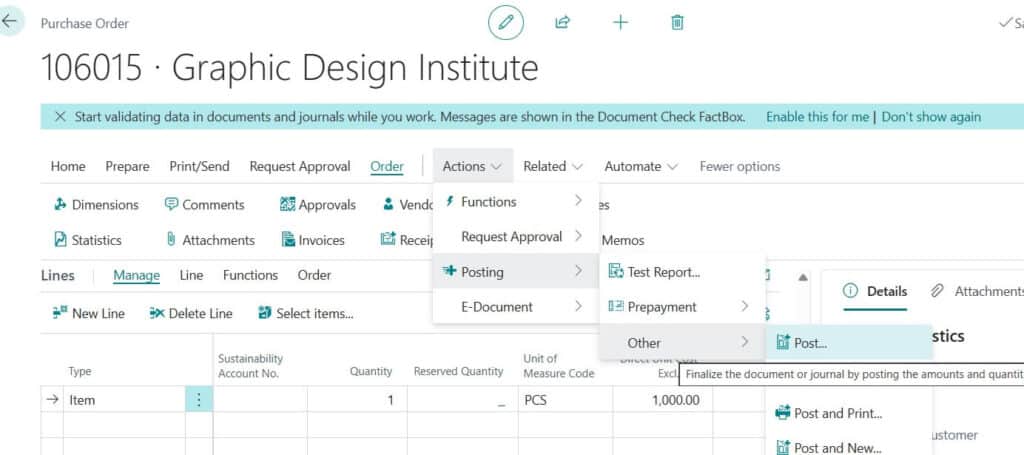Select the Lines Functions tab

point(250,275)
